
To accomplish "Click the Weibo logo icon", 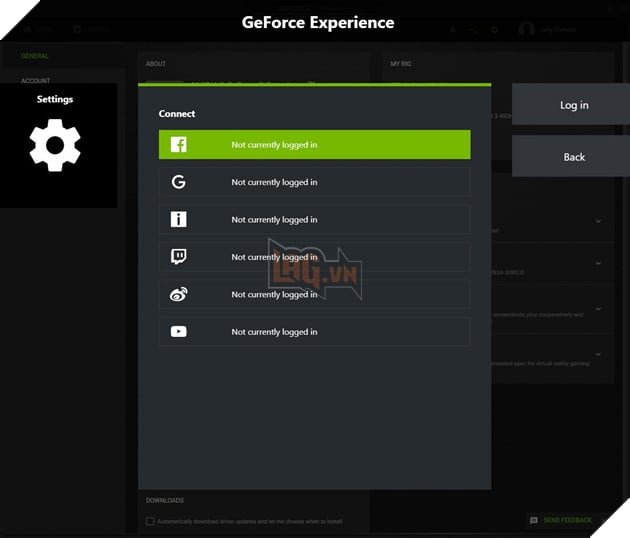I will coord(178,294).
